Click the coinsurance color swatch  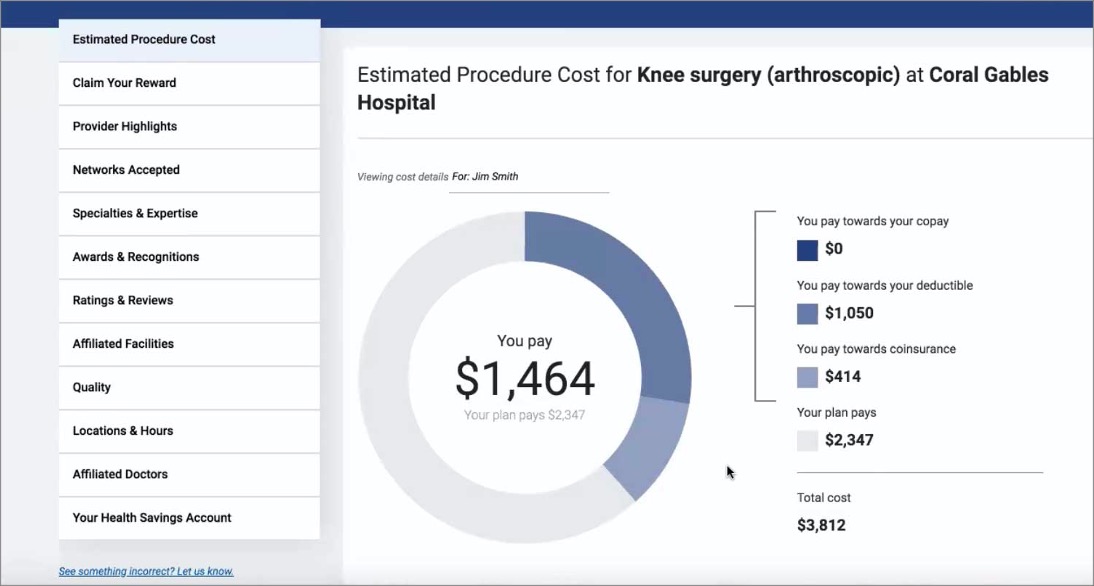pyautogui.click(x=806, y=377)
